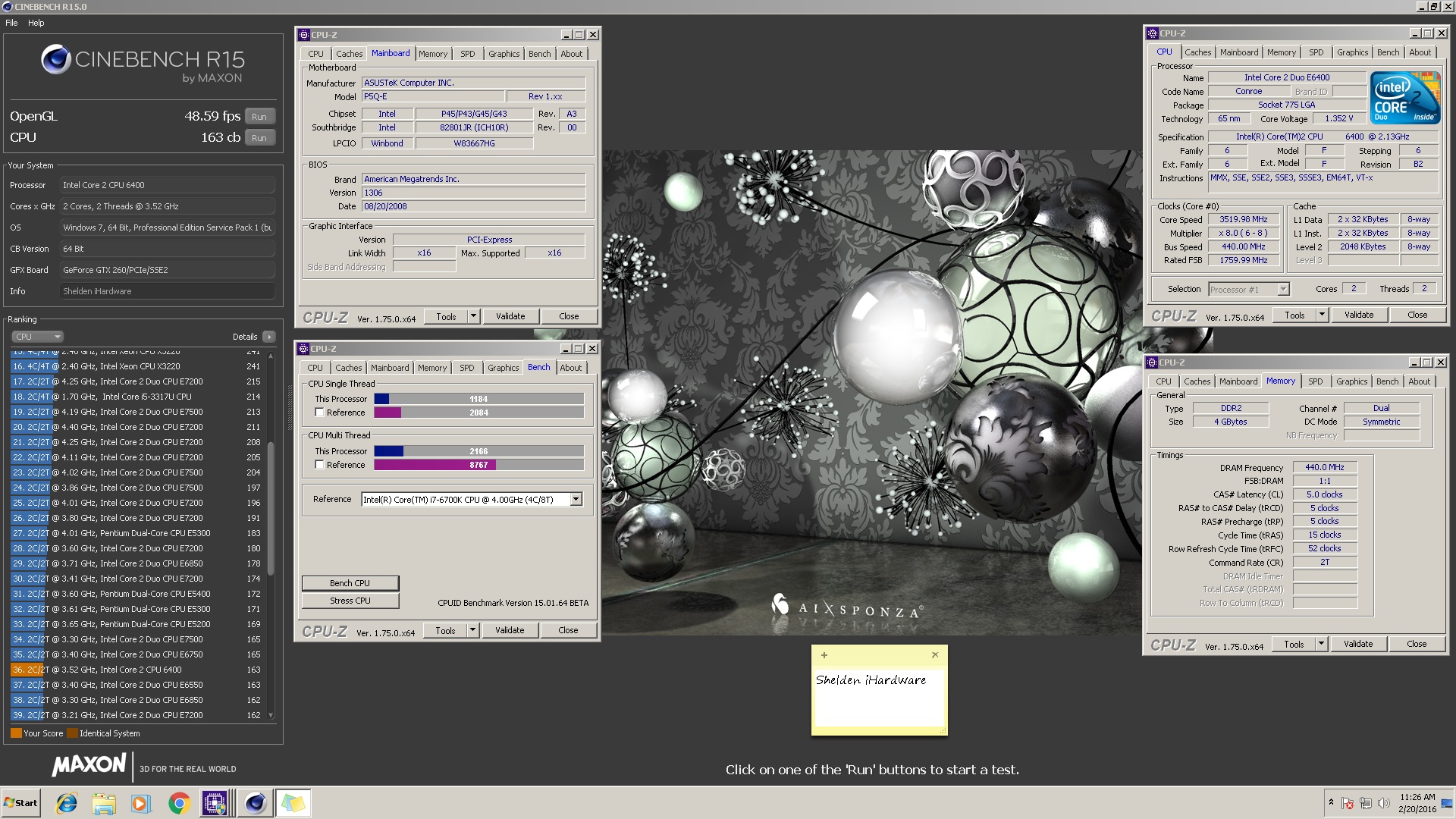Click the MAXON logo at bottom left
1456x819 pixels.
[89, 764]
